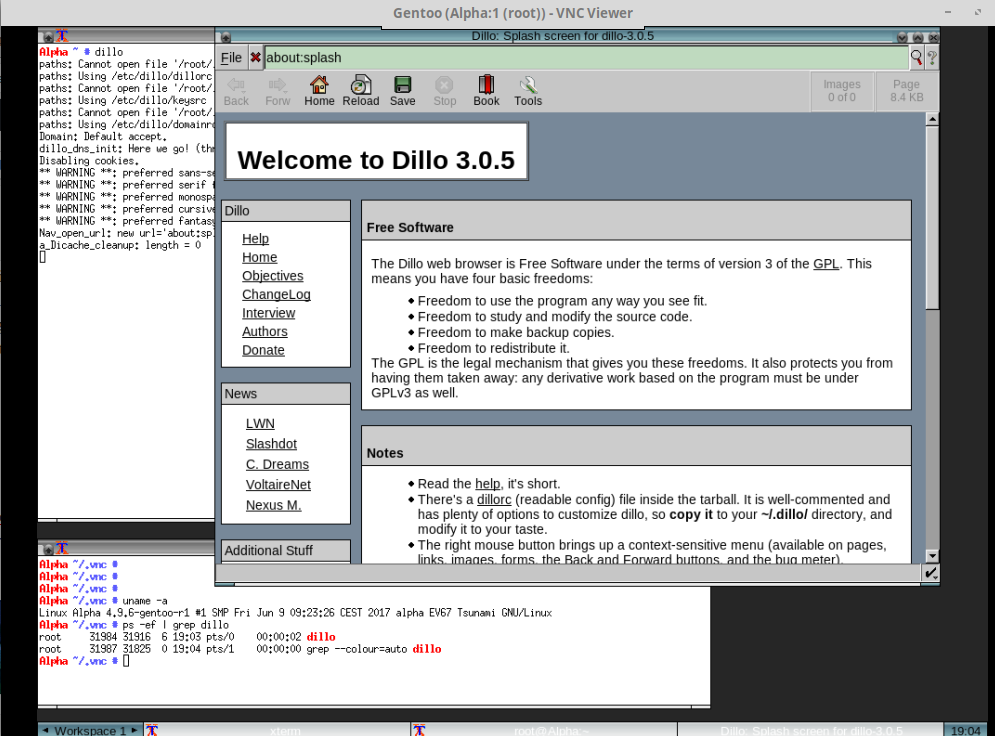The image size is (995, 736).
Task: Open the File menu in Dillo
Action: [231, 58]
